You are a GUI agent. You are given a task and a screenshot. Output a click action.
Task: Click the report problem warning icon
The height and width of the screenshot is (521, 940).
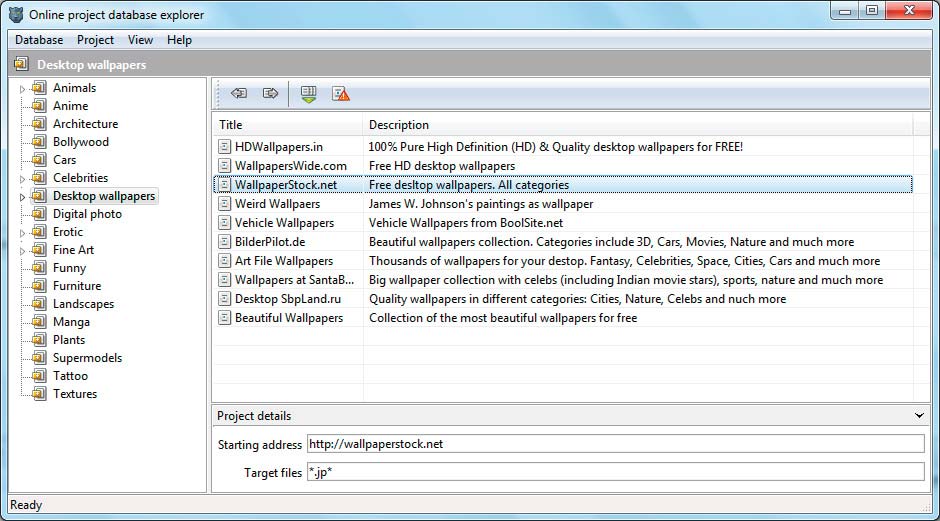coord(341,94)
